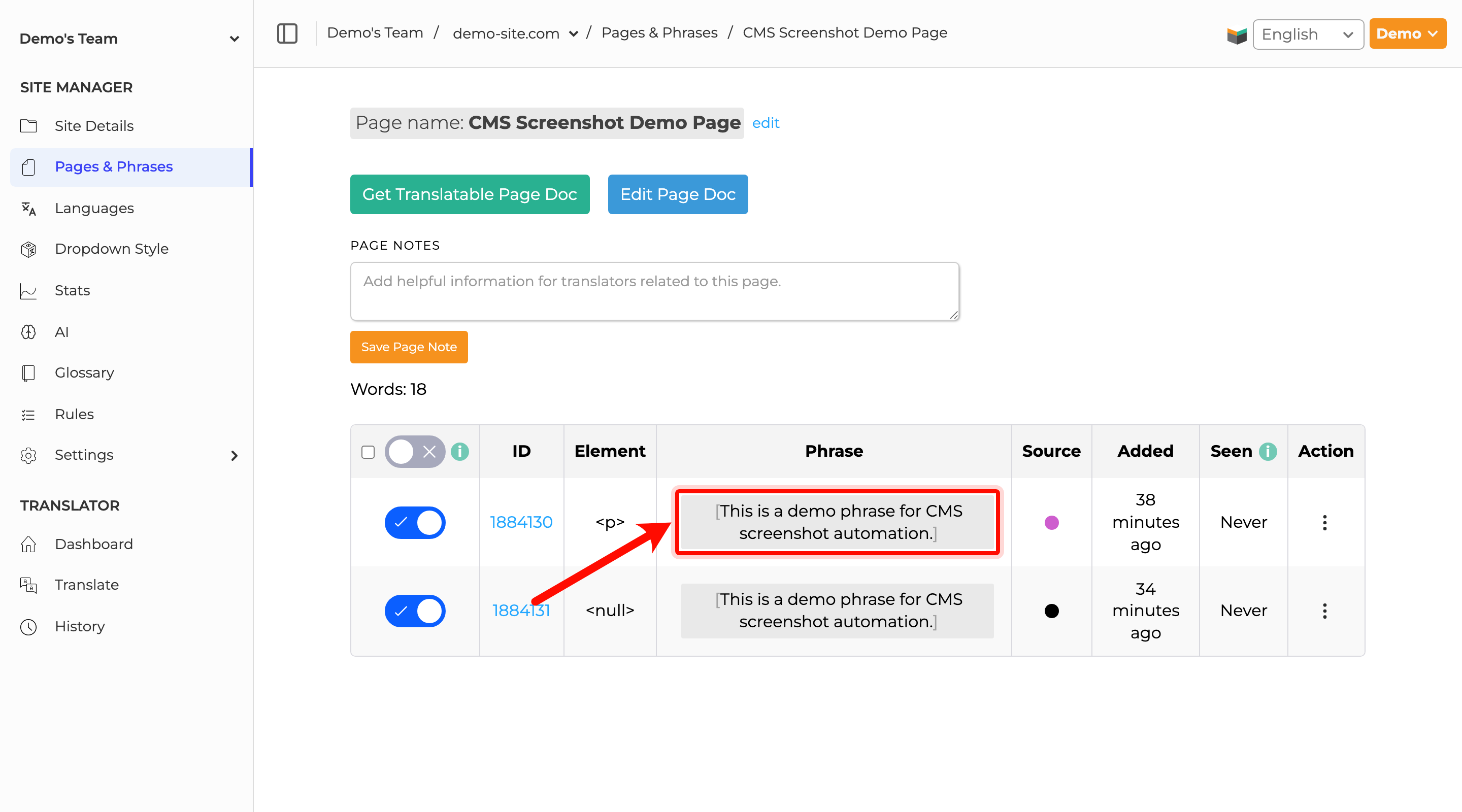Click the Site Details folder icon

pyautogui.click(x=28, y=126)
